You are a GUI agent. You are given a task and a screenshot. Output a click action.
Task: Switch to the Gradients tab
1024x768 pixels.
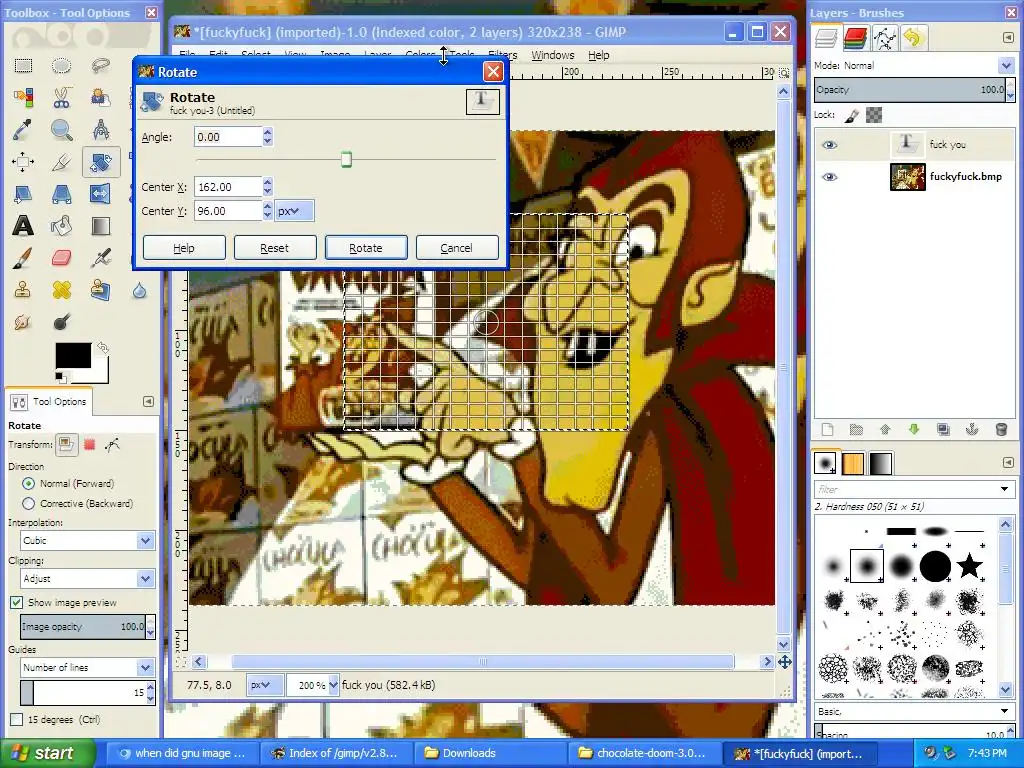(880, 464)
